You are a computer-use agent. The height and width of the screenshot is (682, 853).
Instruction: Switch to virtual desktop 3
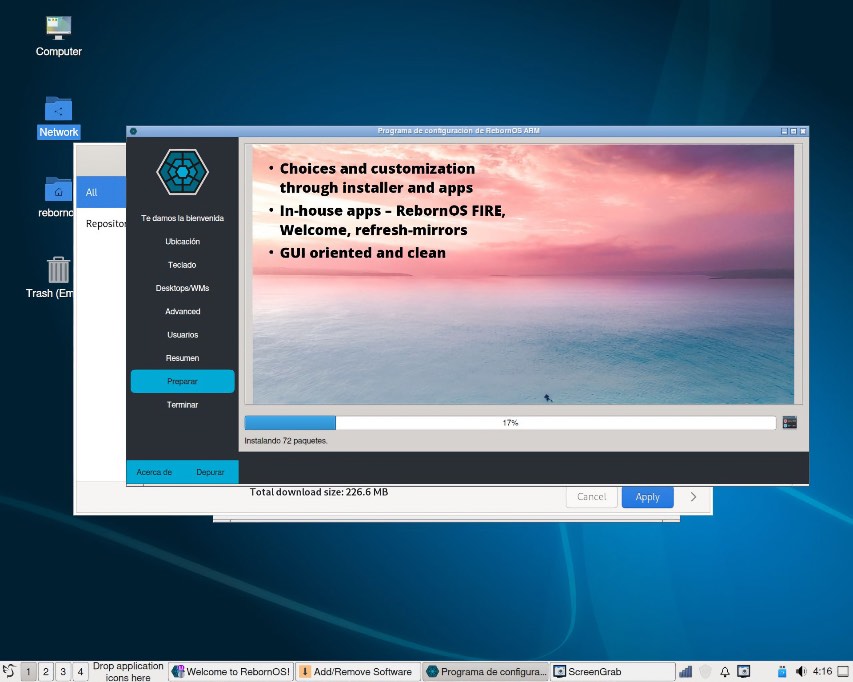click(63, 672)
